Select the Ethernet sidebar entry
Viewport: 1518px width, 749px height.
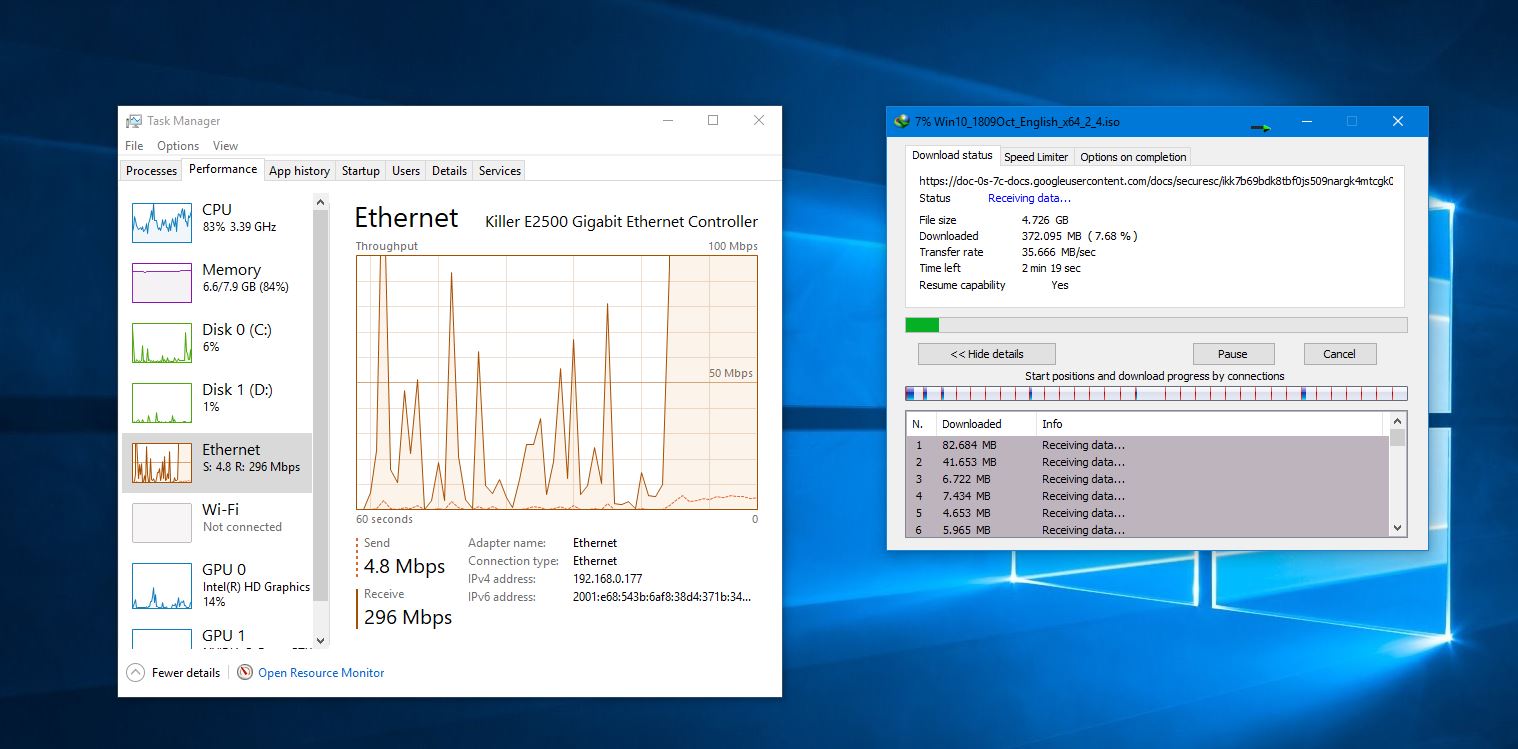click(x=217, y=463)
